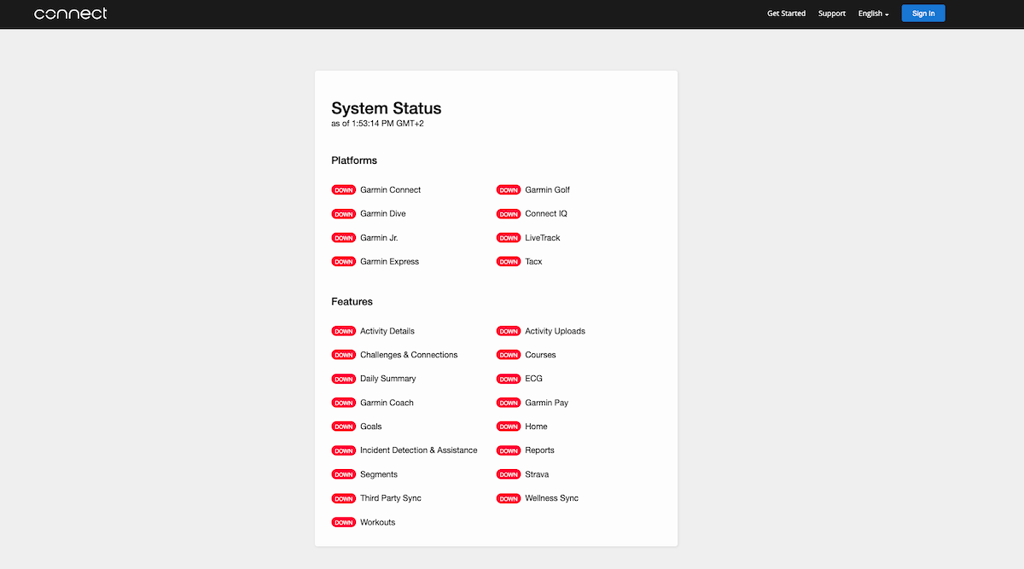The height and width of the screenshot is (569, 1024).
Task: Click the DOWN badge beside Activity Details
Action: pyautogui.click(x=344, y=331)
